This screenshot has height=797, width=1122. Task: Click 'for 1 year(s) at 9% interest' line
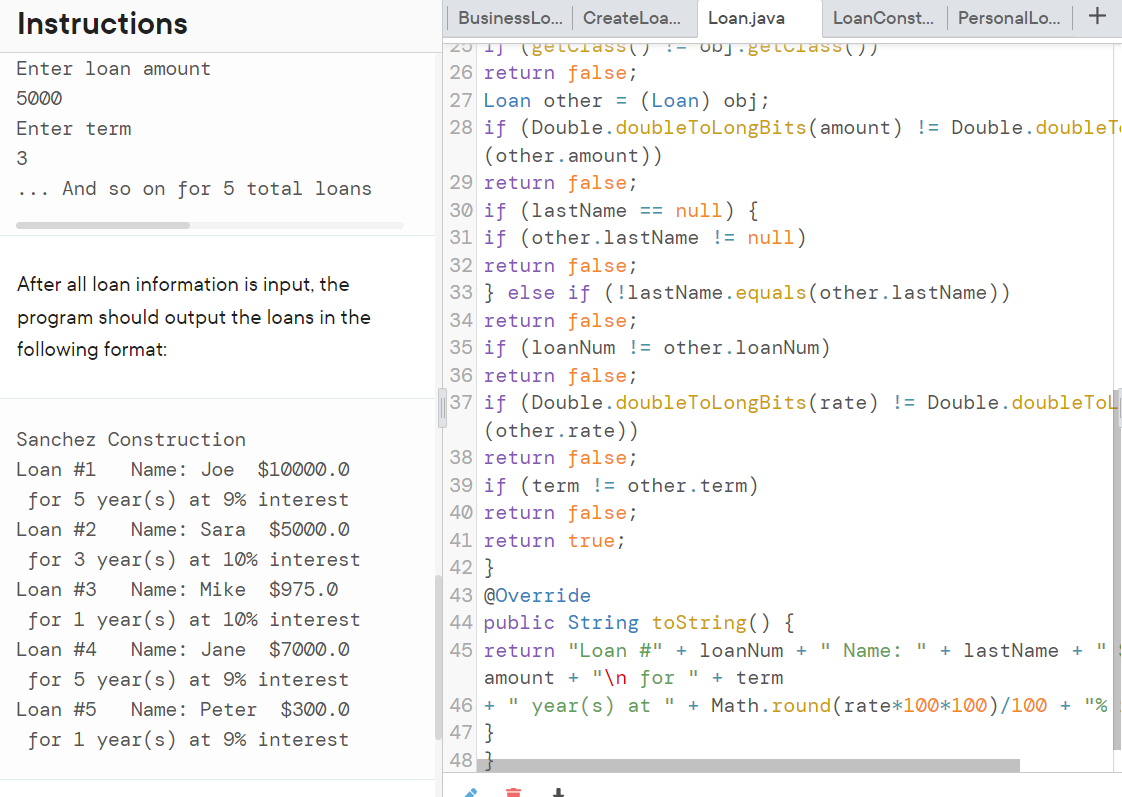pyautogui.click(x=188, y=740)
